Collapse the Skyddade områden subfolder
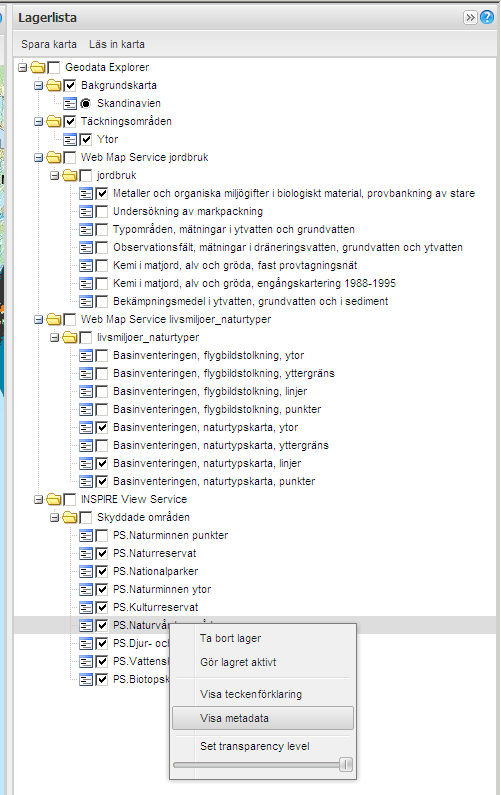This screenshot has height=795, width=501. tap(55, 518)
